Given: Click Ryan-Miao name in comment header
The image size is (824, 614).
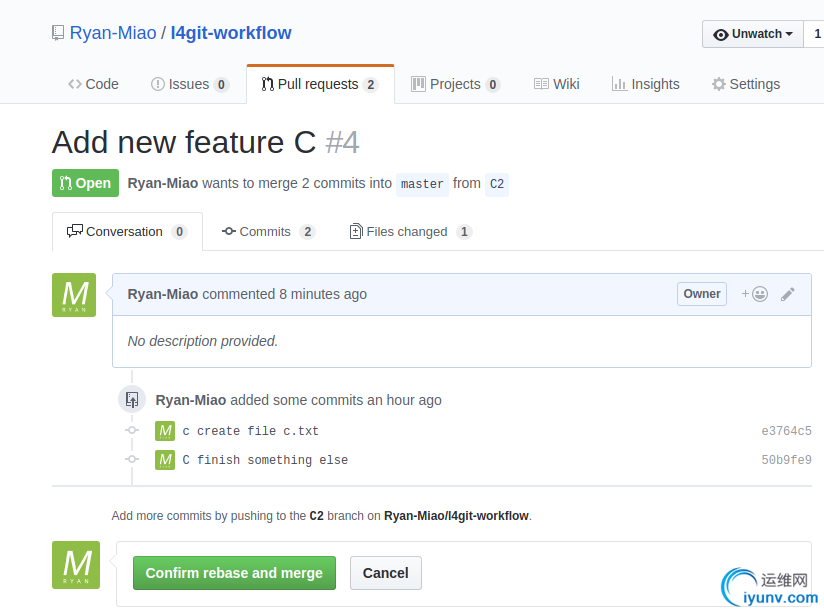Looking at the screenshot, I should coord(163,294).
